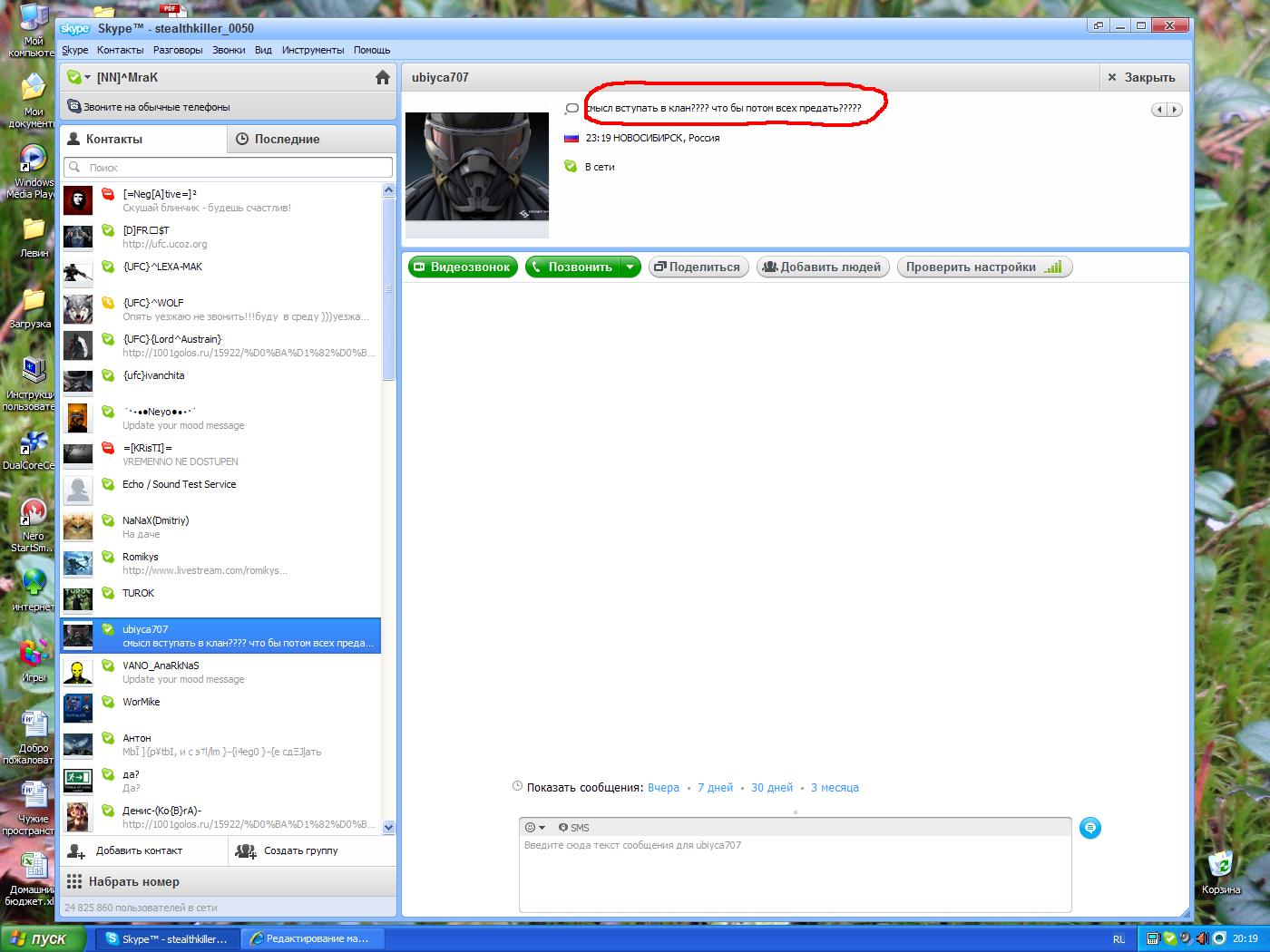Open the Корзина recycle bin icon
The height and width of the screenshot is (952, 1270).
[x=1221, y=873]
